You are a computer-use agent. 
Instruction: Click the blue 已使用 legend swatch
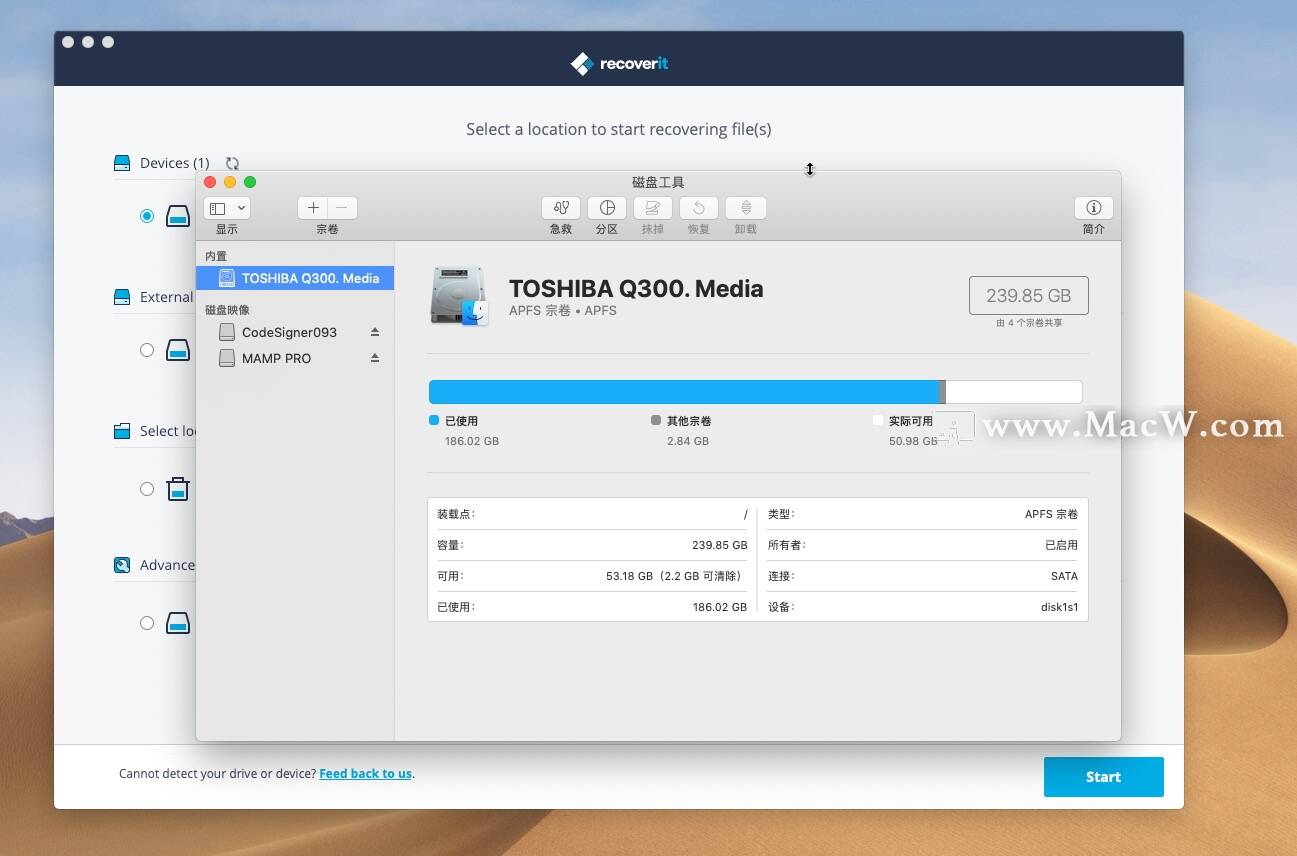point(434,421)
